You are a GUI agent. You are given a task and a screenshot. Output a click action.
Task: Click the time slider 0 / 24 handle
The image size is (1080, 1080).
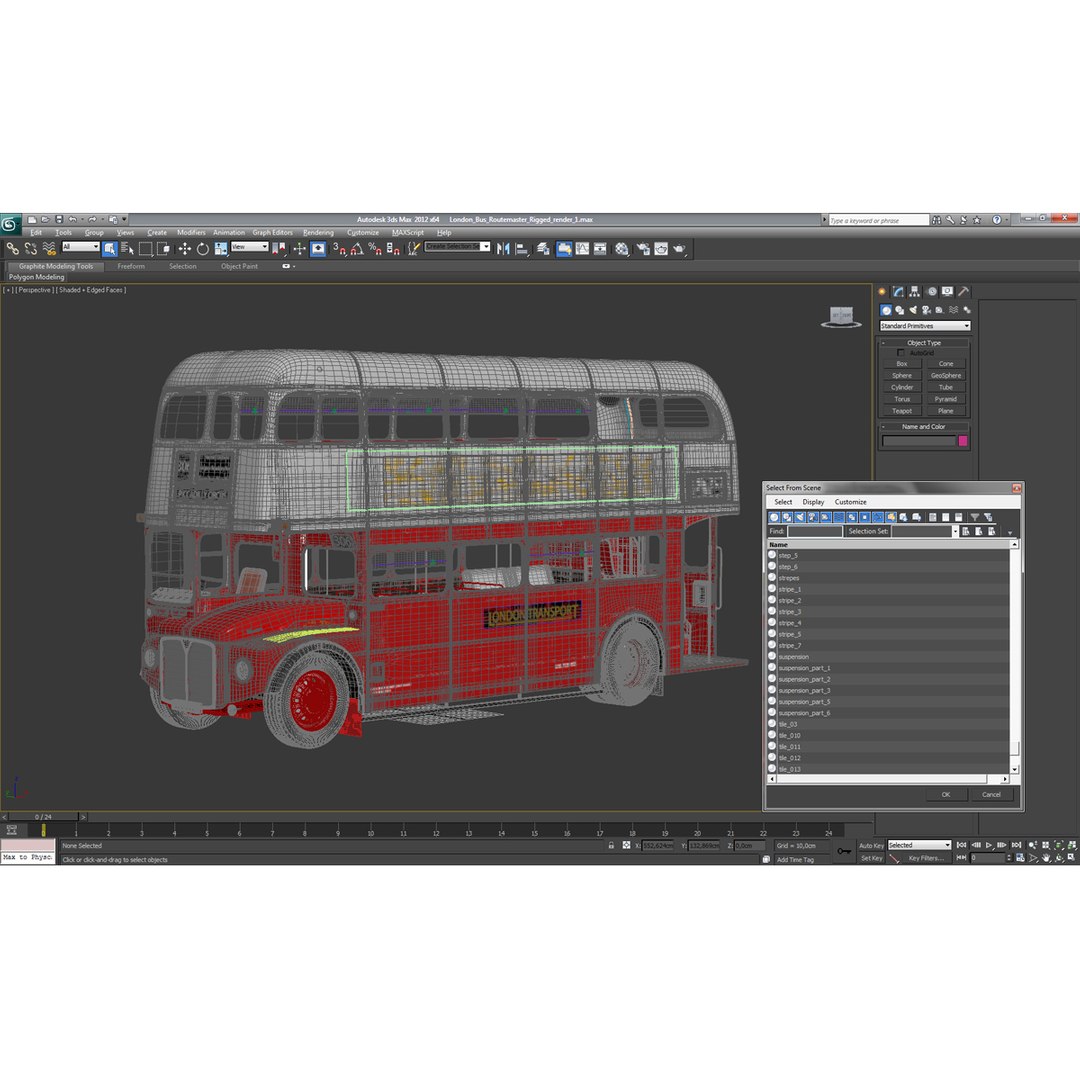click(43, 817)
